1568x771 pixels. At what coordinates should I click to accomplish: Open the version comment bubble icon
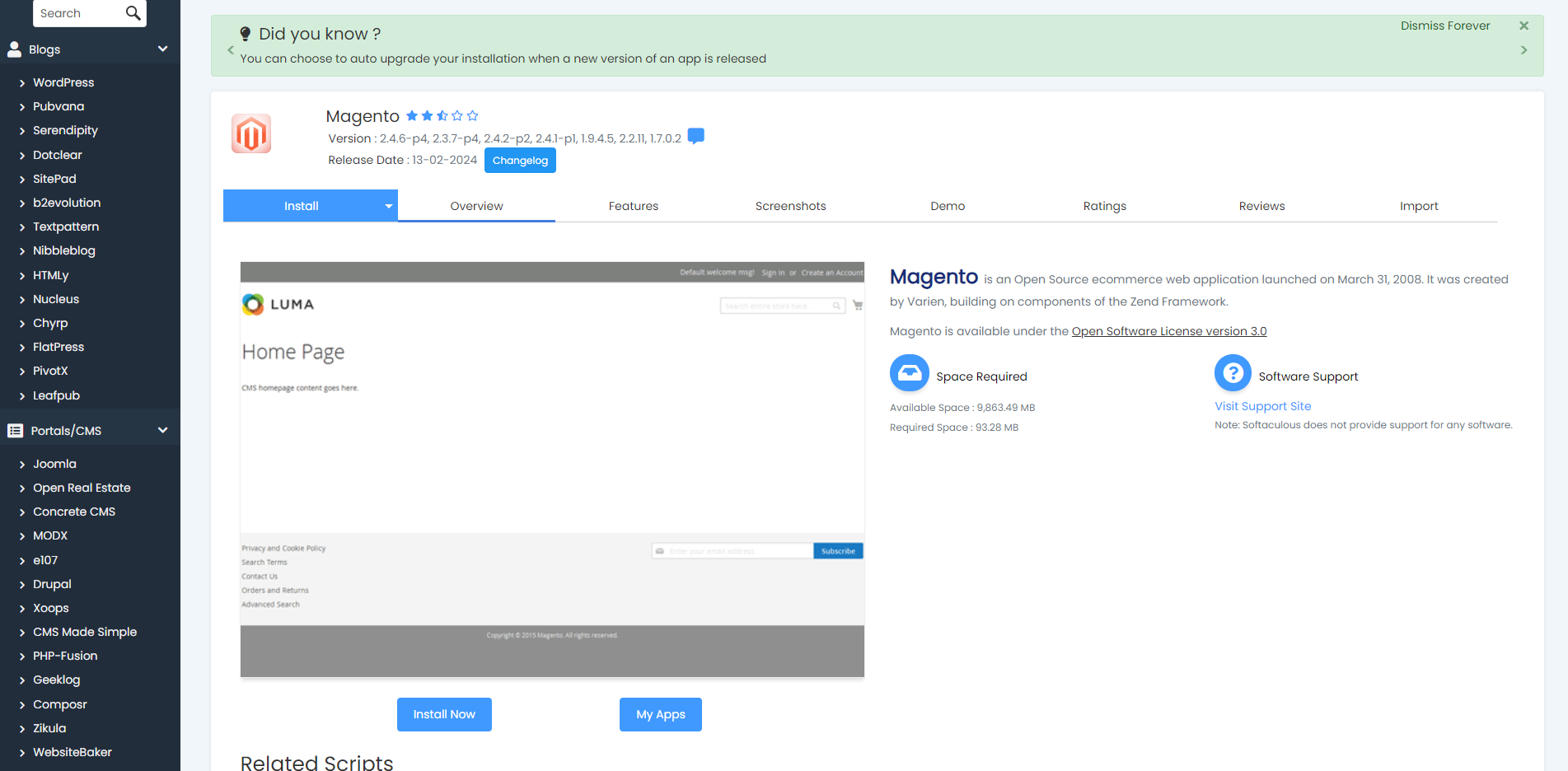coord(695,136)
